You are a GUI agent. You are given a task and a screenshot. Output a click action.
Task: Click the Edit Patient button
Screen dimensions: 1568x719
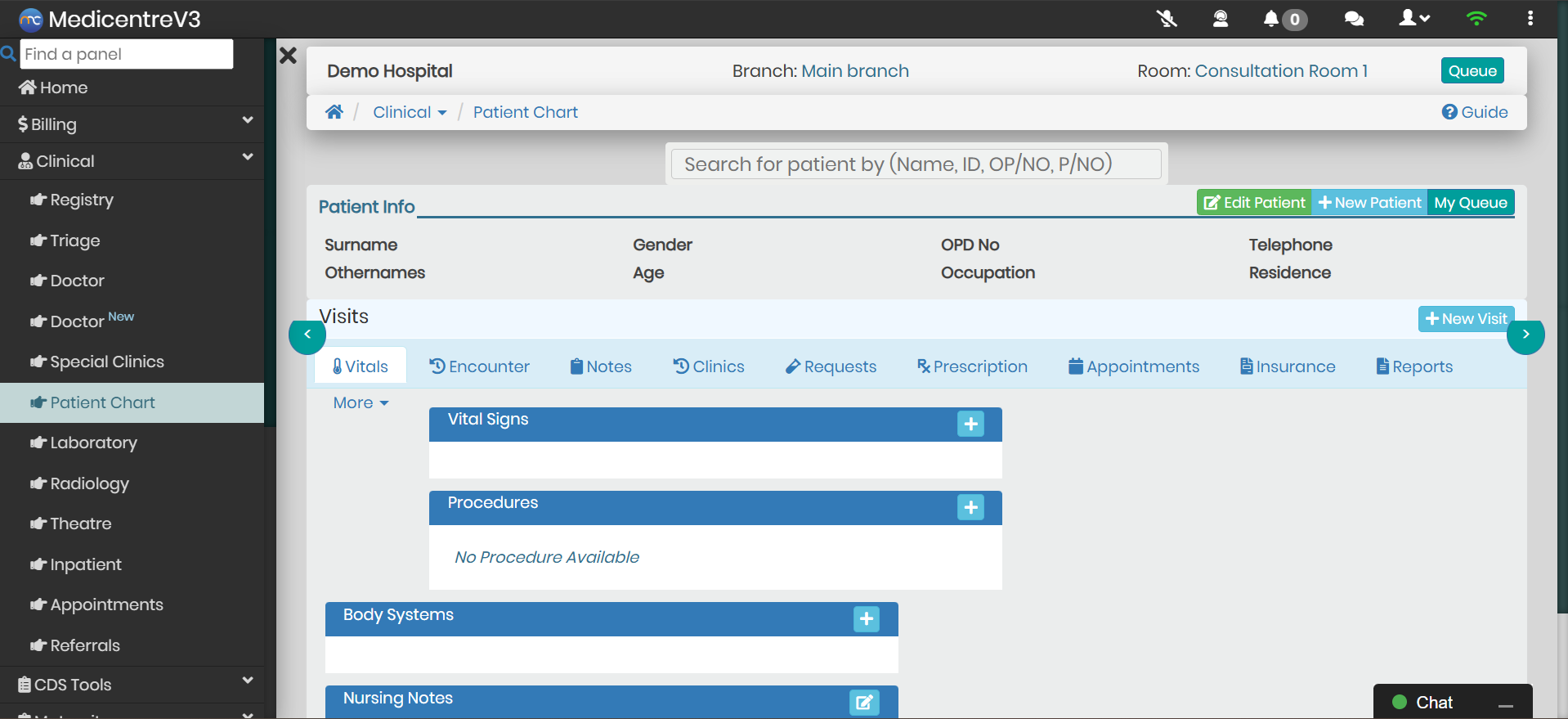click(x=1254, y=203)
